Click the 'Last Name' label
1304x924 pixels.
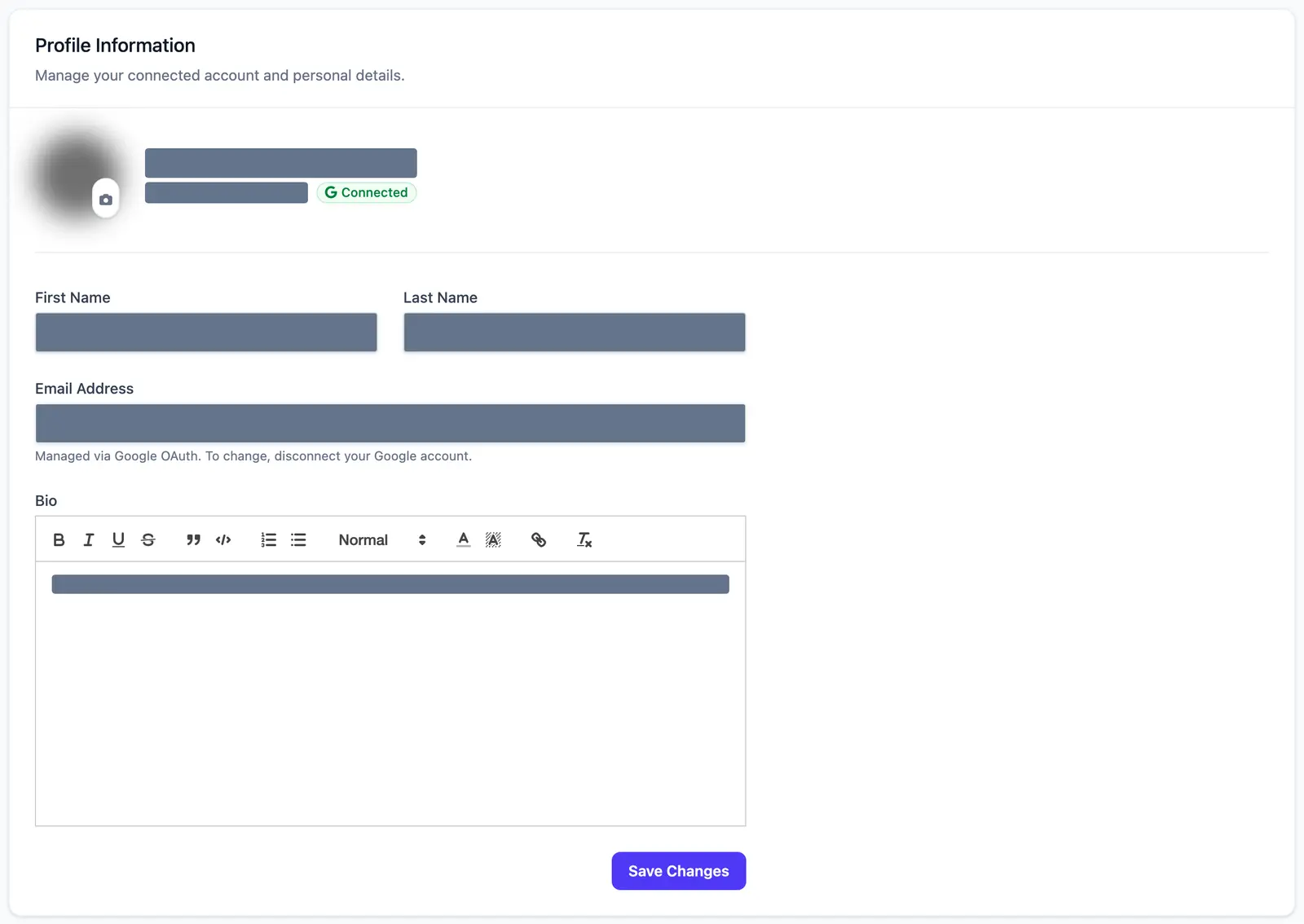click(x=440, y=297)
